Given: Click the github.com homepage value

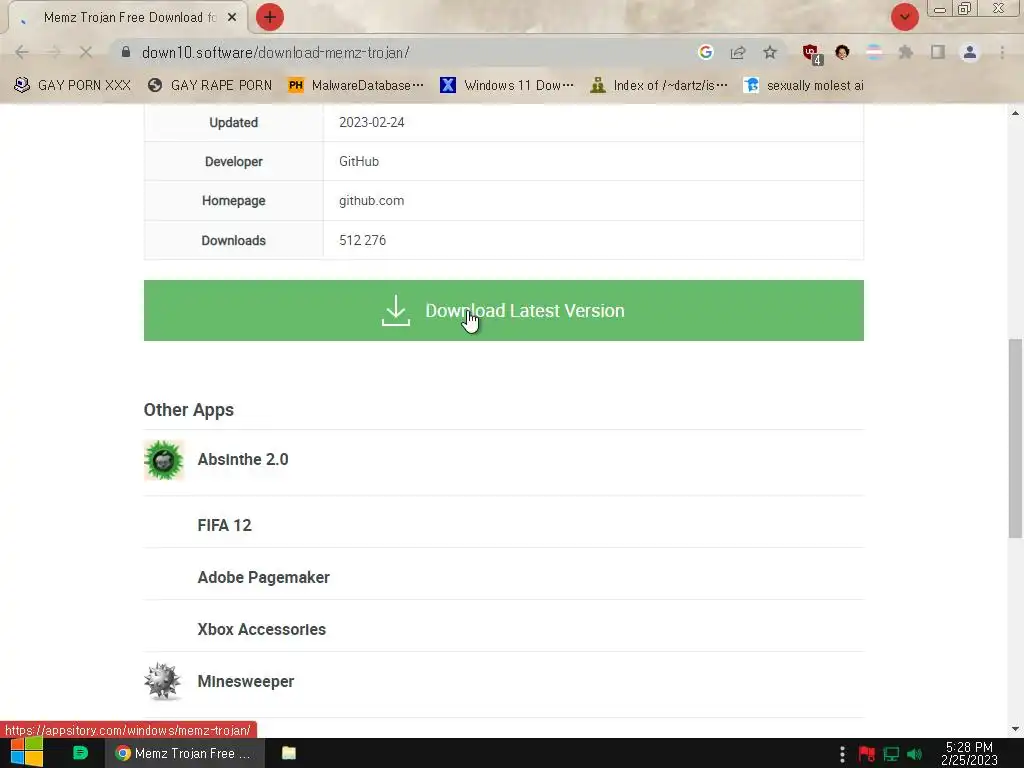Looking at the screenshot, I should [372, 200].
